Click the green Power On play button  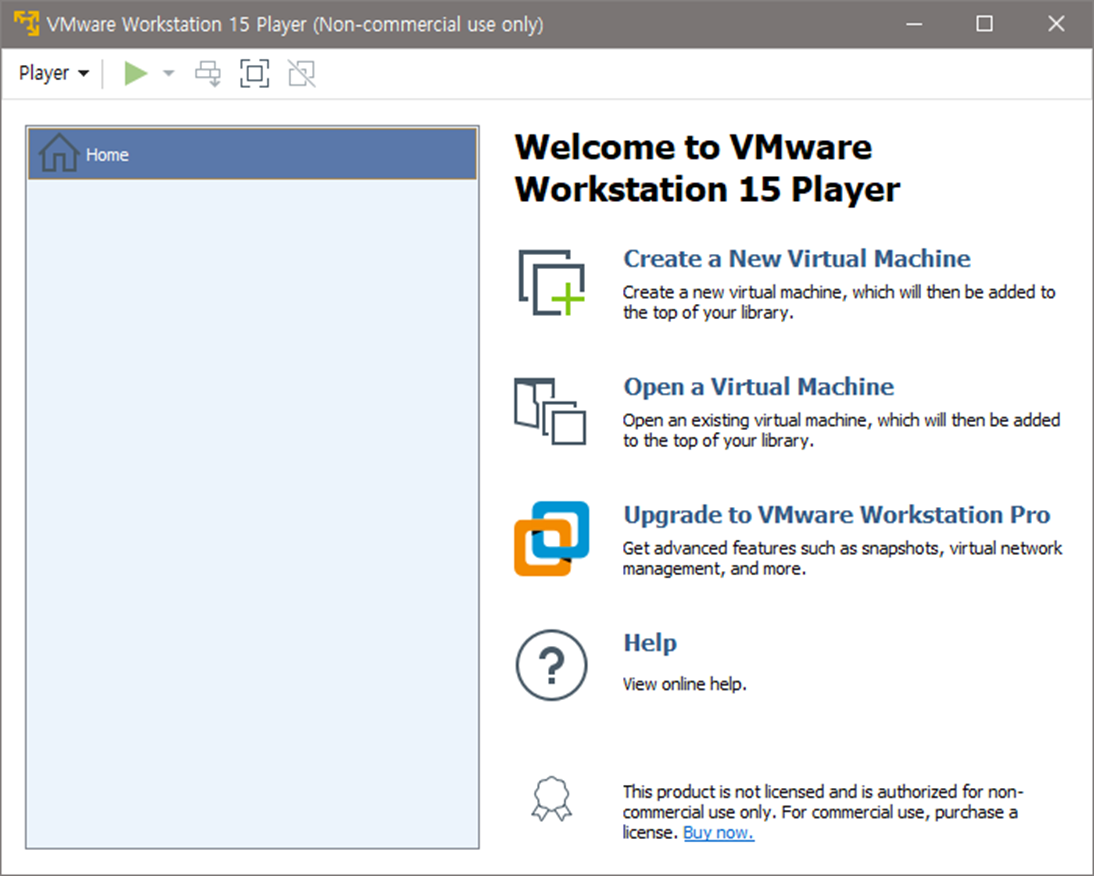[x=136, y=73]
